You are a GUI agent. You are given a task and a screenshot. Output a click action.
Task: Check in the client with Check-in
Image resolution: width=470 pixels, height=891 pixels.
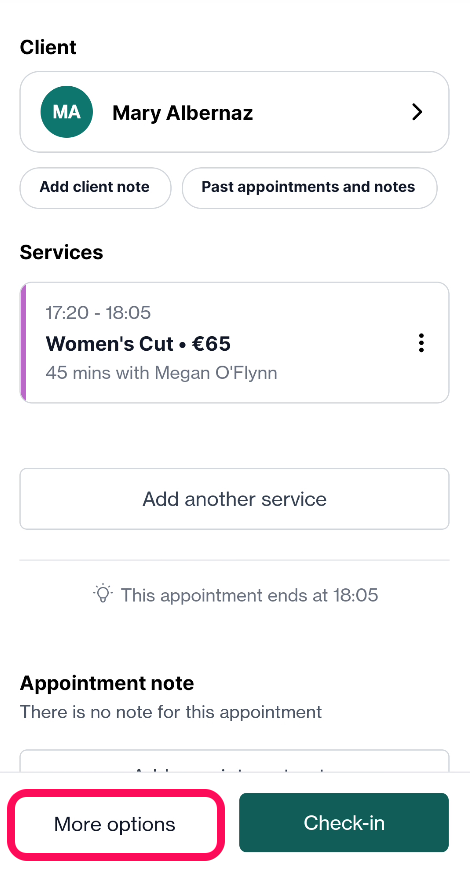coord(344,823)
